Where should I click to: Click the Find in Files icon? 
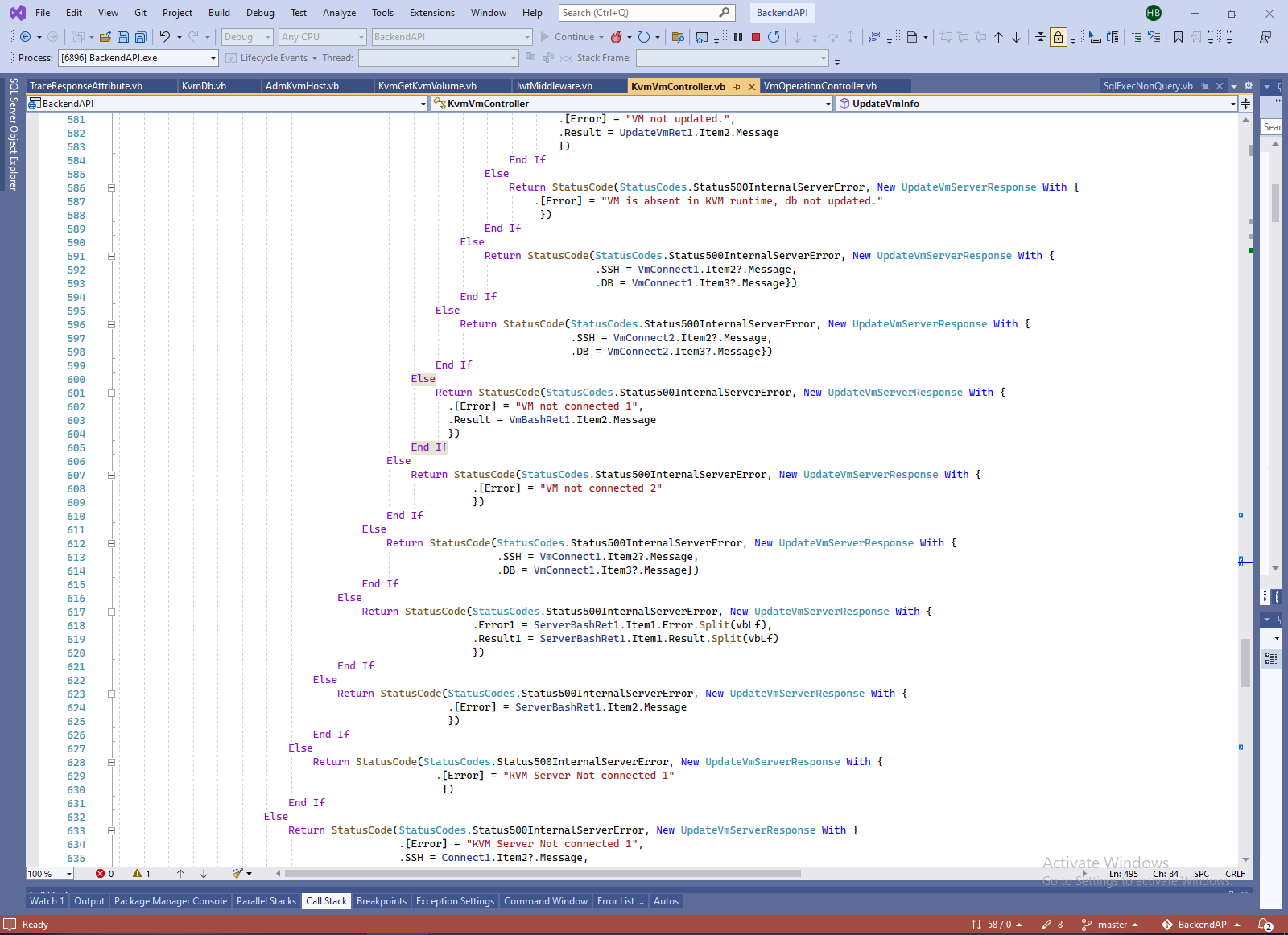pyautogui.click(x=678, y=37)
